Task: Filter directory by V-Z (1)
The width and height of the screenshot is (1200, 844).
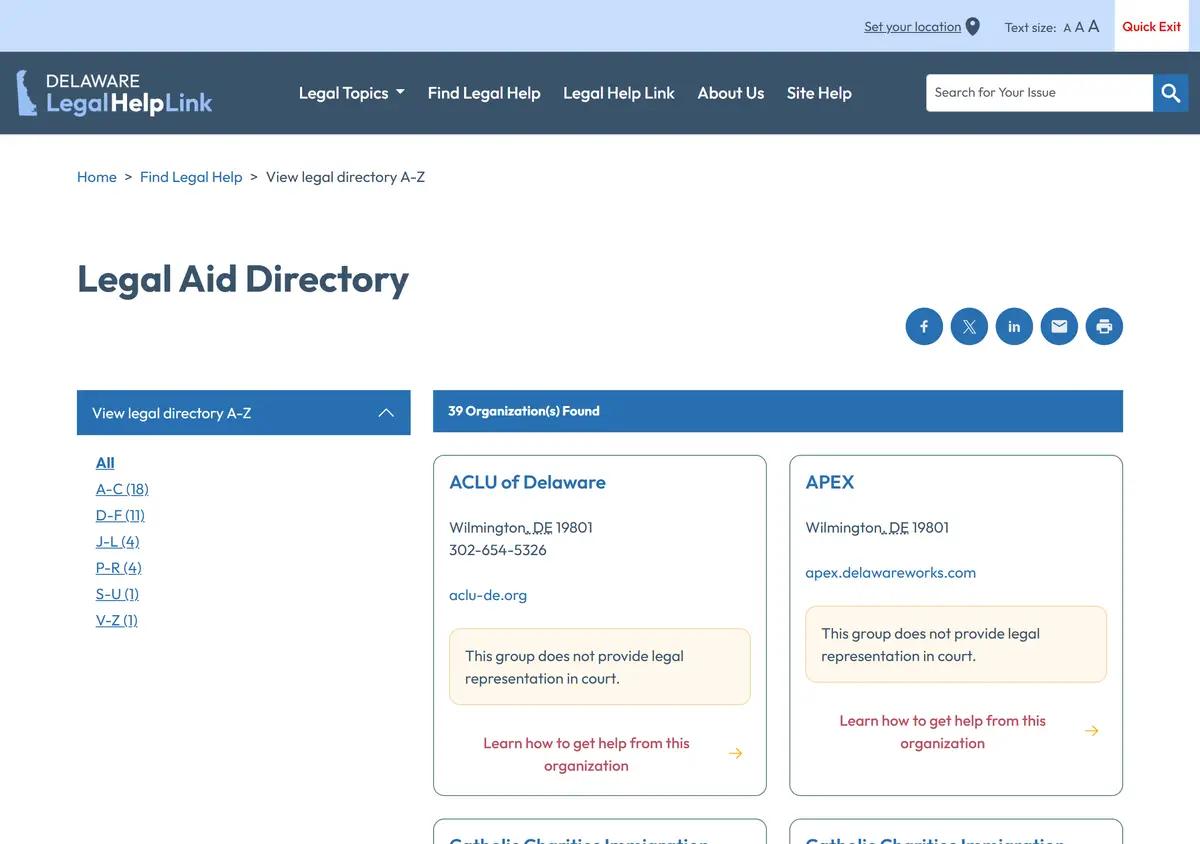Action: [117, 620]
